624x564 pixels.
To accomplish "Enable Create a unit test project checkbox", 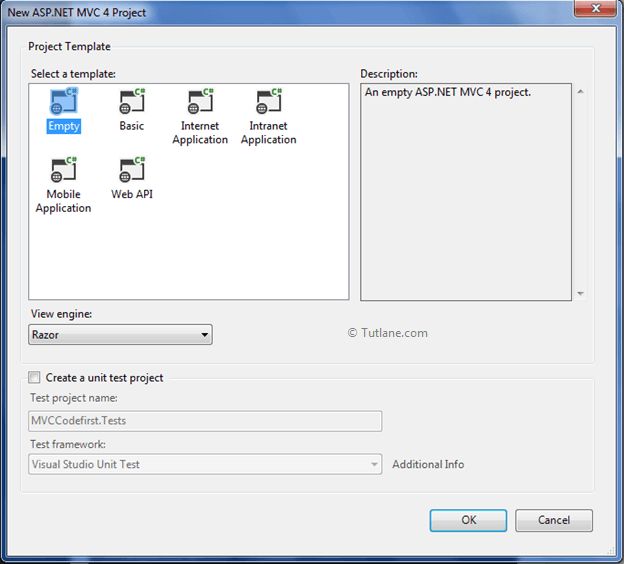I will pos(34,377).
